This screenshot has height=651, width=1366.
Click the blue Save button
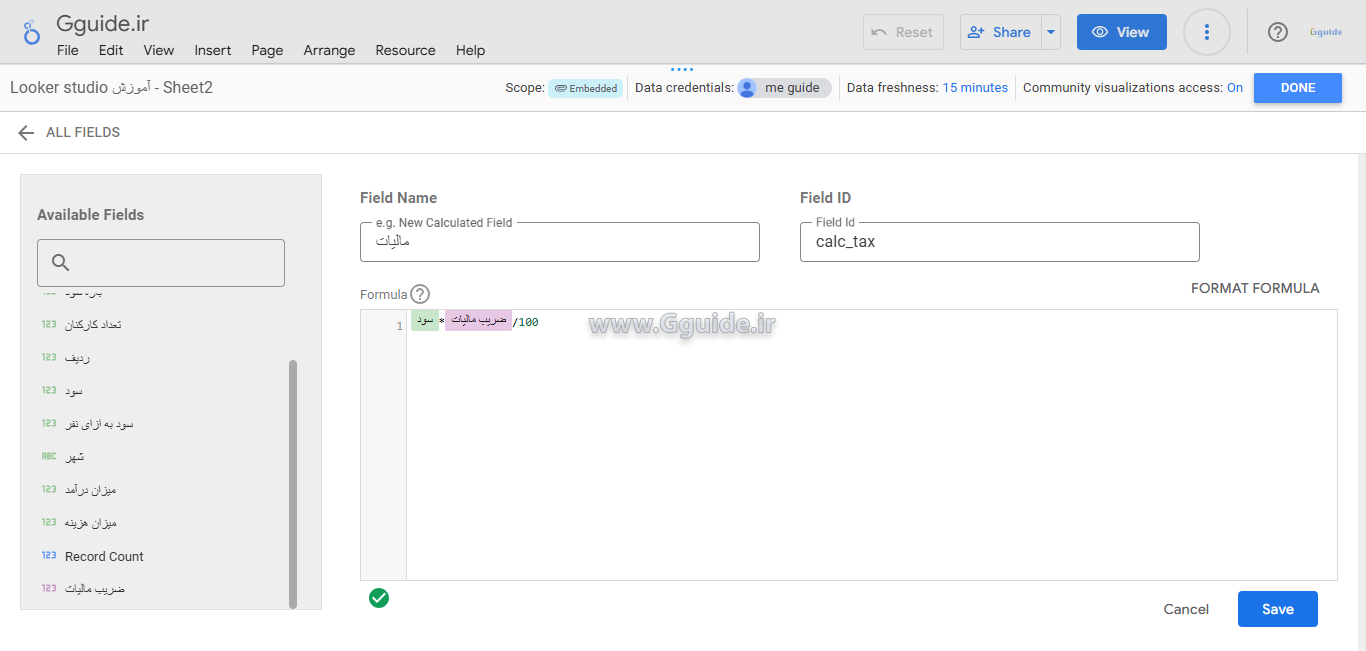coord(1277,609)
